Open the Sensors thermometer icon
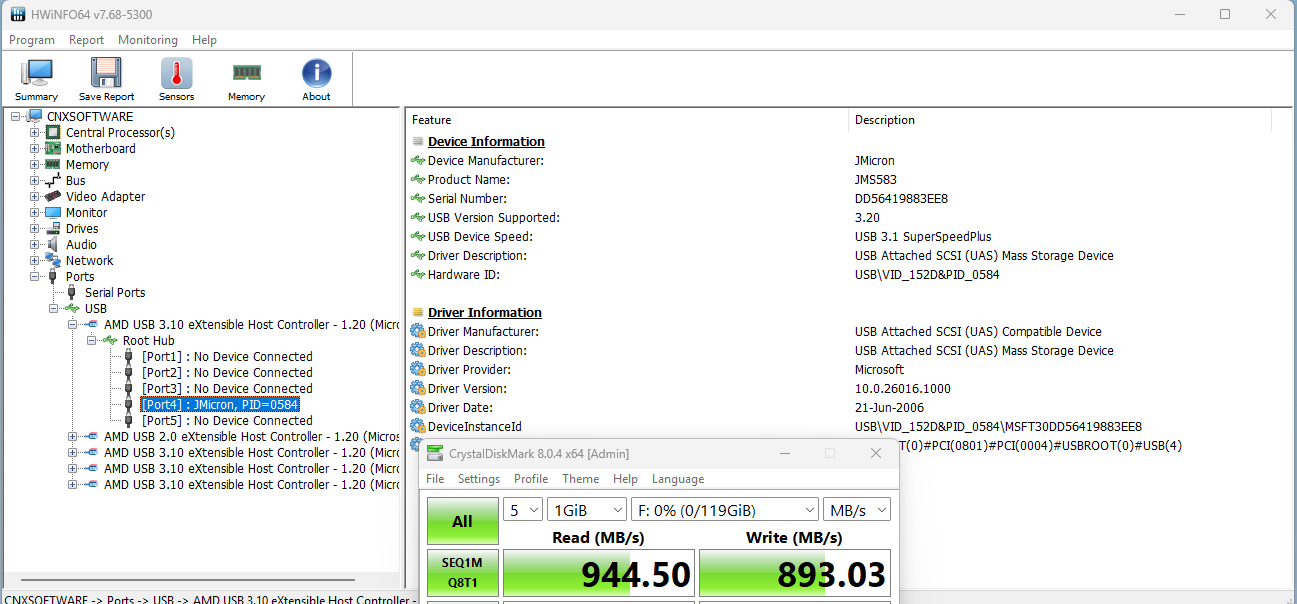 (x=176, y=79)
